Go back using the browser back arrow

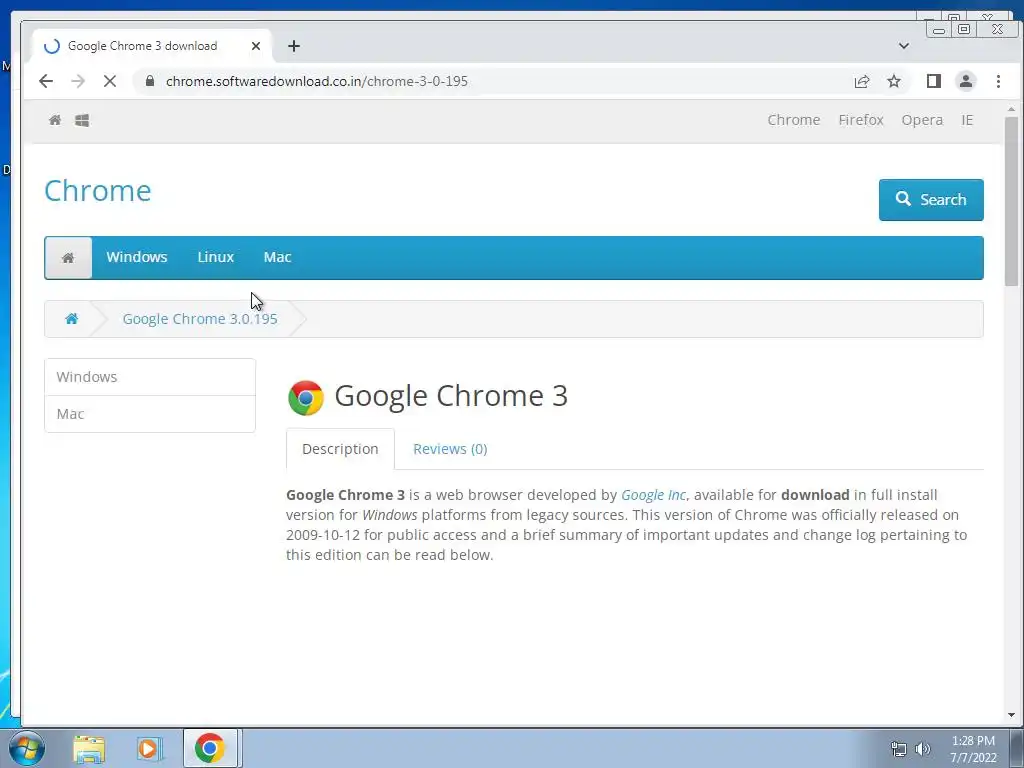point(46,81)
